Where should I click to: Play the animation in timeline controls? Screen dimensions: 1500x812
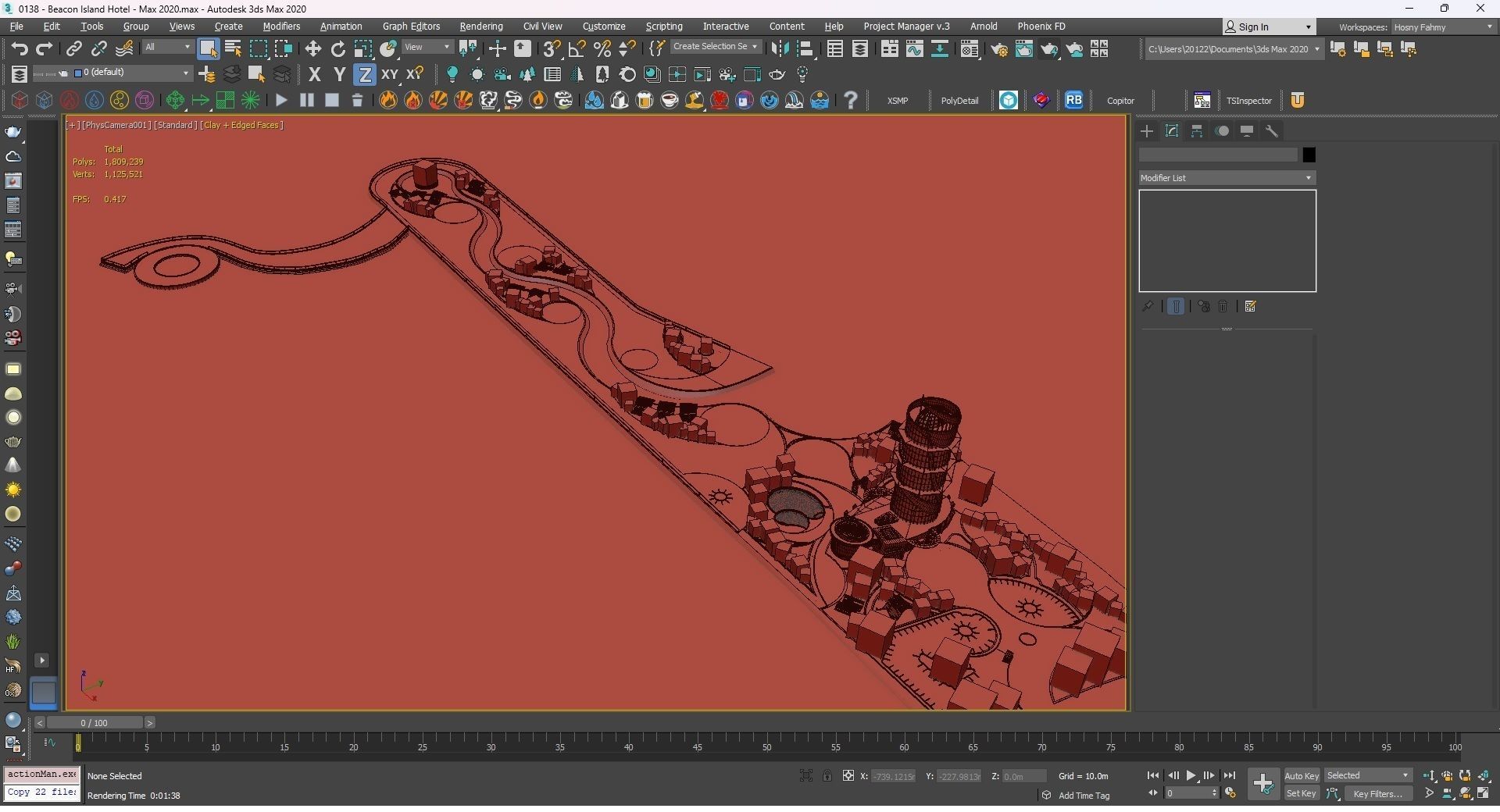[1191, 775]
